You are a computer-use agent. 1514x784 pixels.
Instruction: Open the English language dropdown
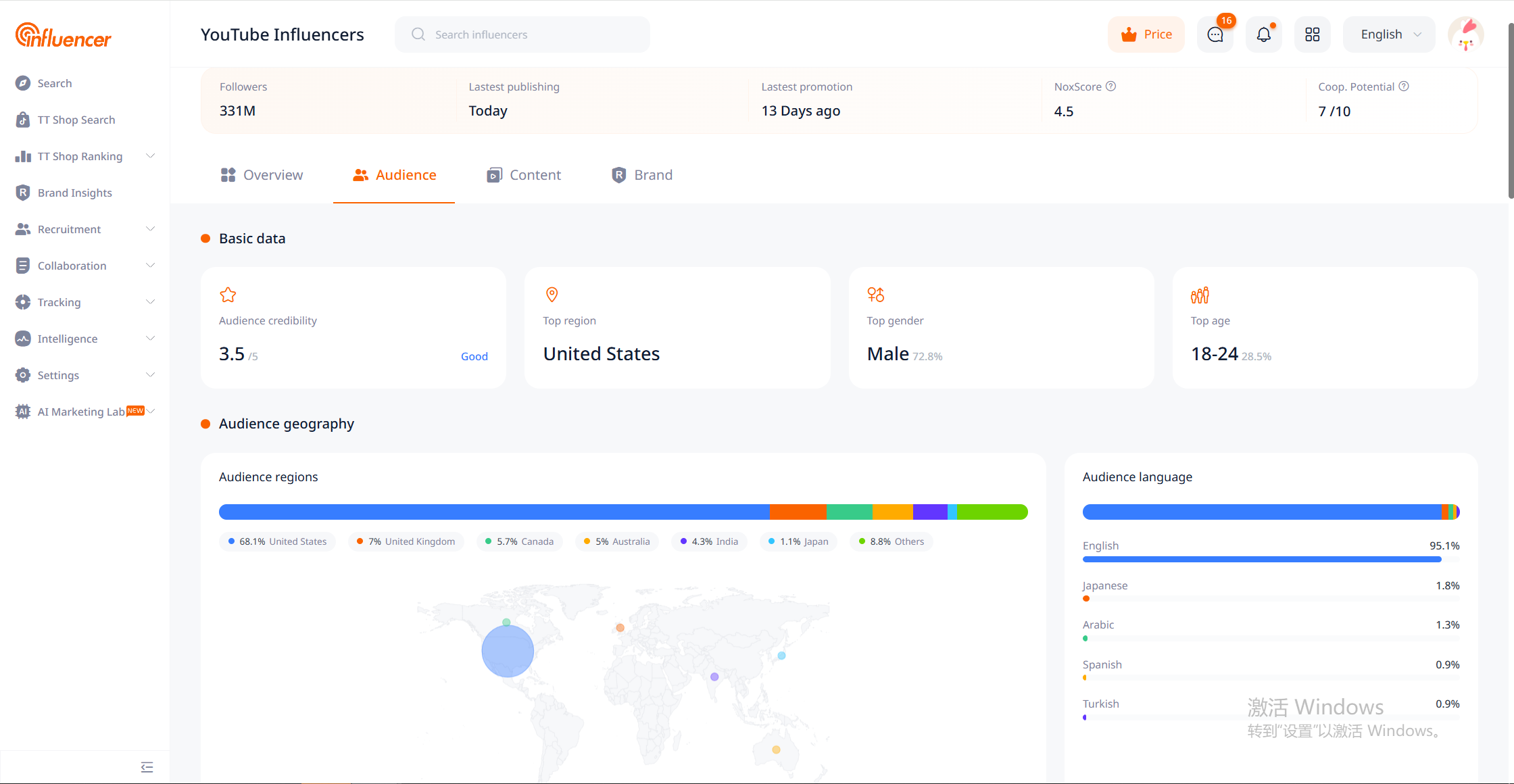click(1389, 34)
